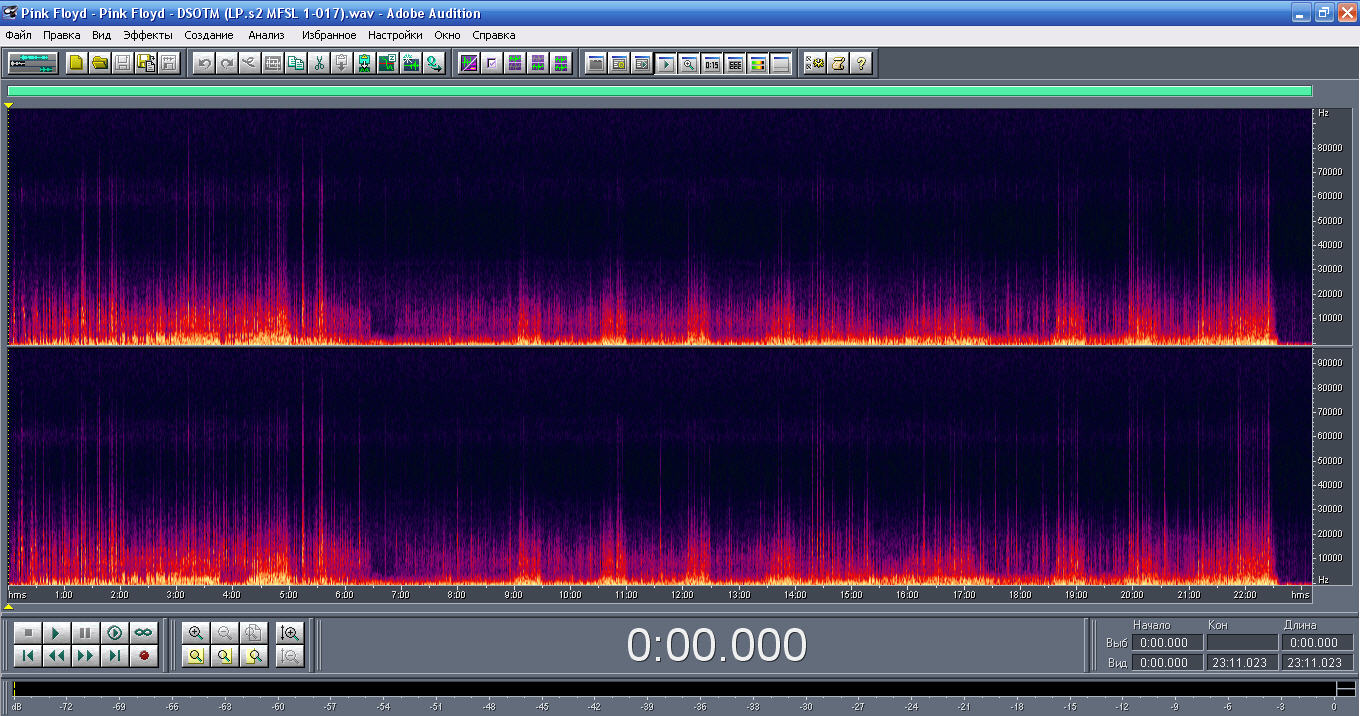Click the 15:00 mark on time ruler
This screenshot has width=1360, height=716.
tap(851, 594)
